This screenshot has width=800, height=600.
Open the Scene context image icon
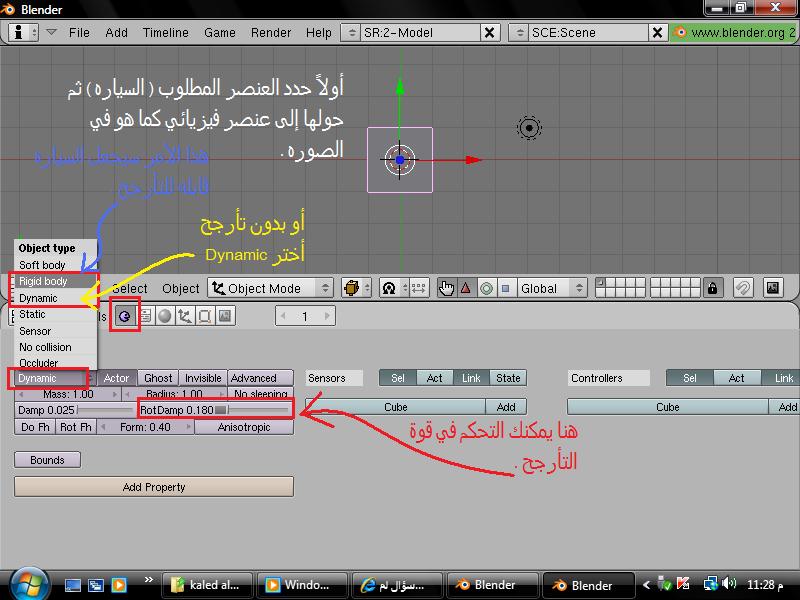[224, 316]
